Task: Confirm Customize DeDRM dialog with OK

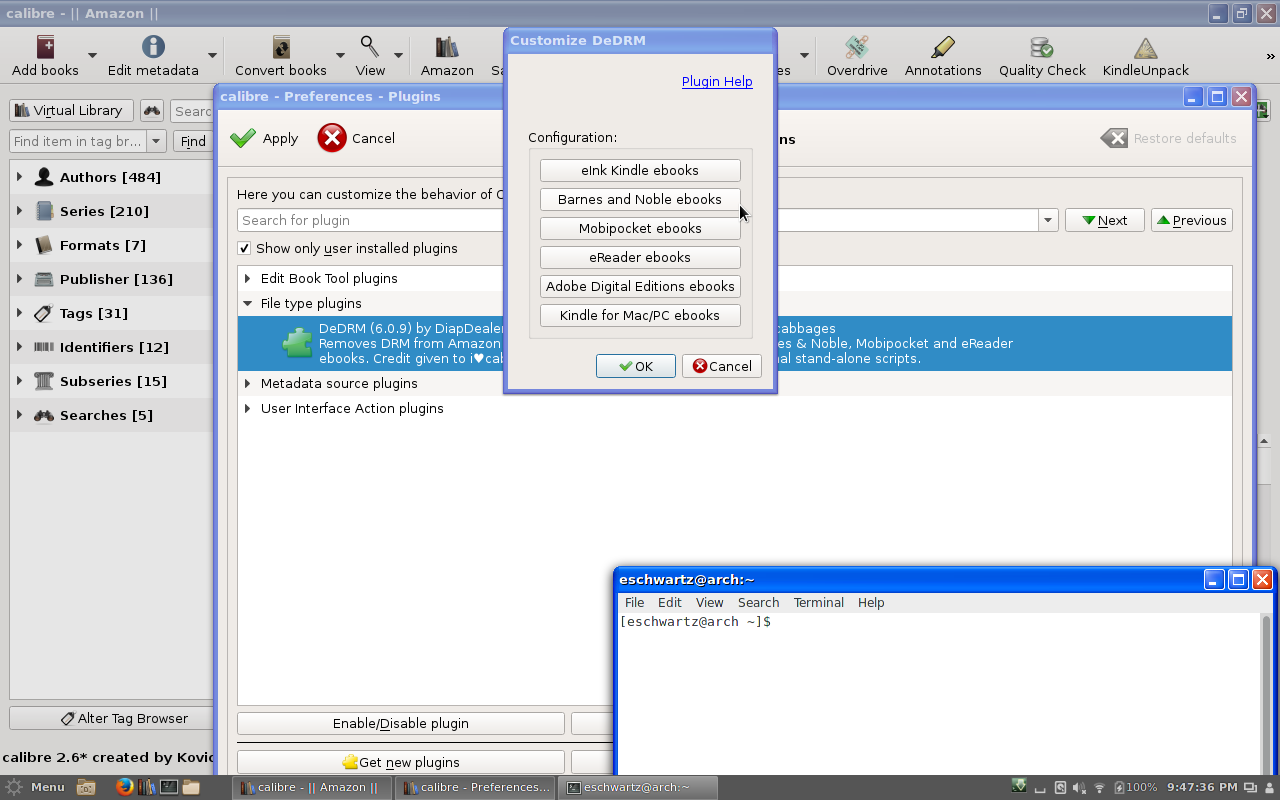Action: tap(636, 366)
